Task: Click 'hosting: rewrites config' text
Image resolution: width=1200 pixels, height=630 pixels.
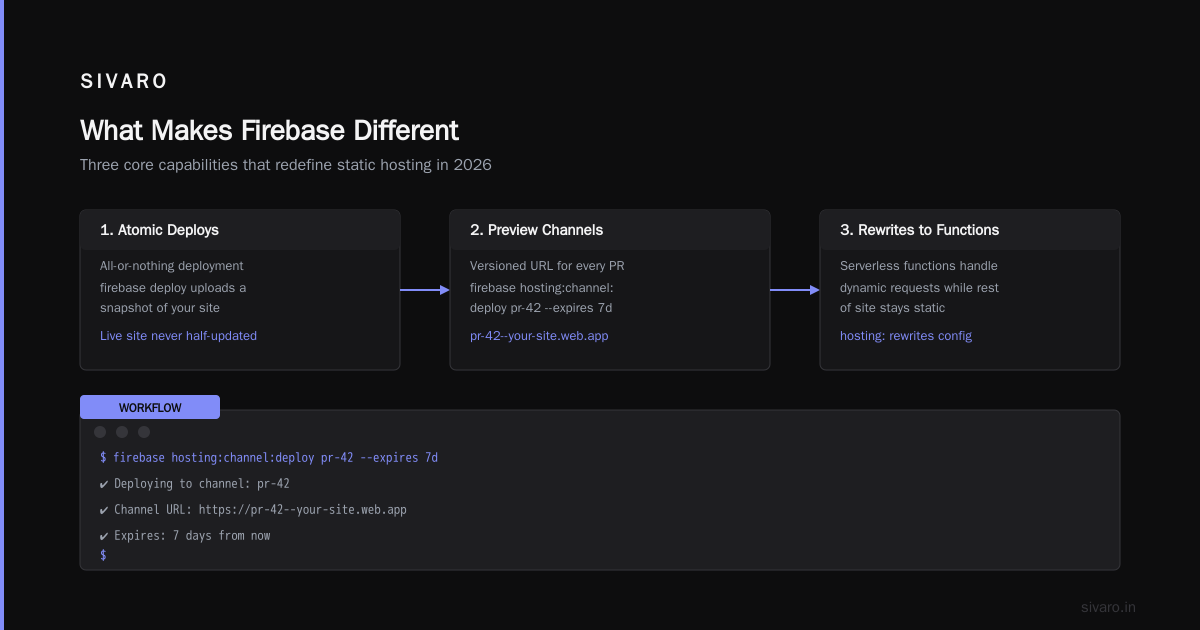Action: (x=906, y=336)
